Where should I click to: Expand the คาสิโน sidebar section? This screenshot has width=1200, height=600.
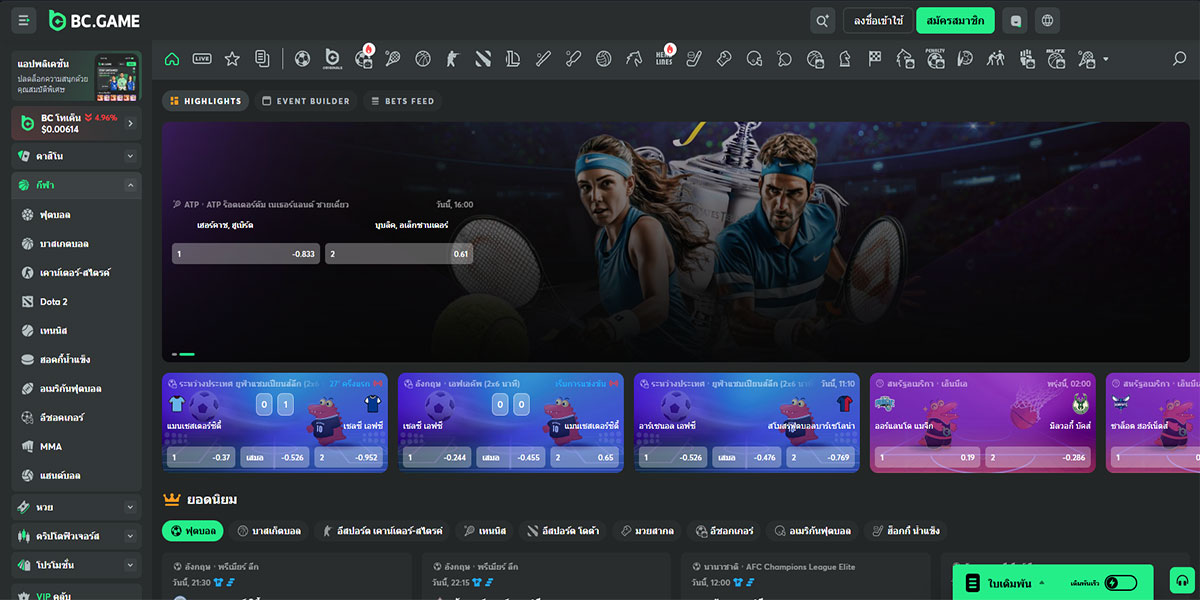(x=130, y=156)
